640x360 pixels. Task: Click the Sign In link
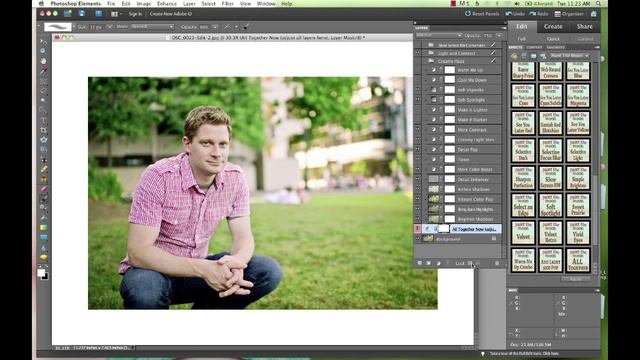coord(135,14)
